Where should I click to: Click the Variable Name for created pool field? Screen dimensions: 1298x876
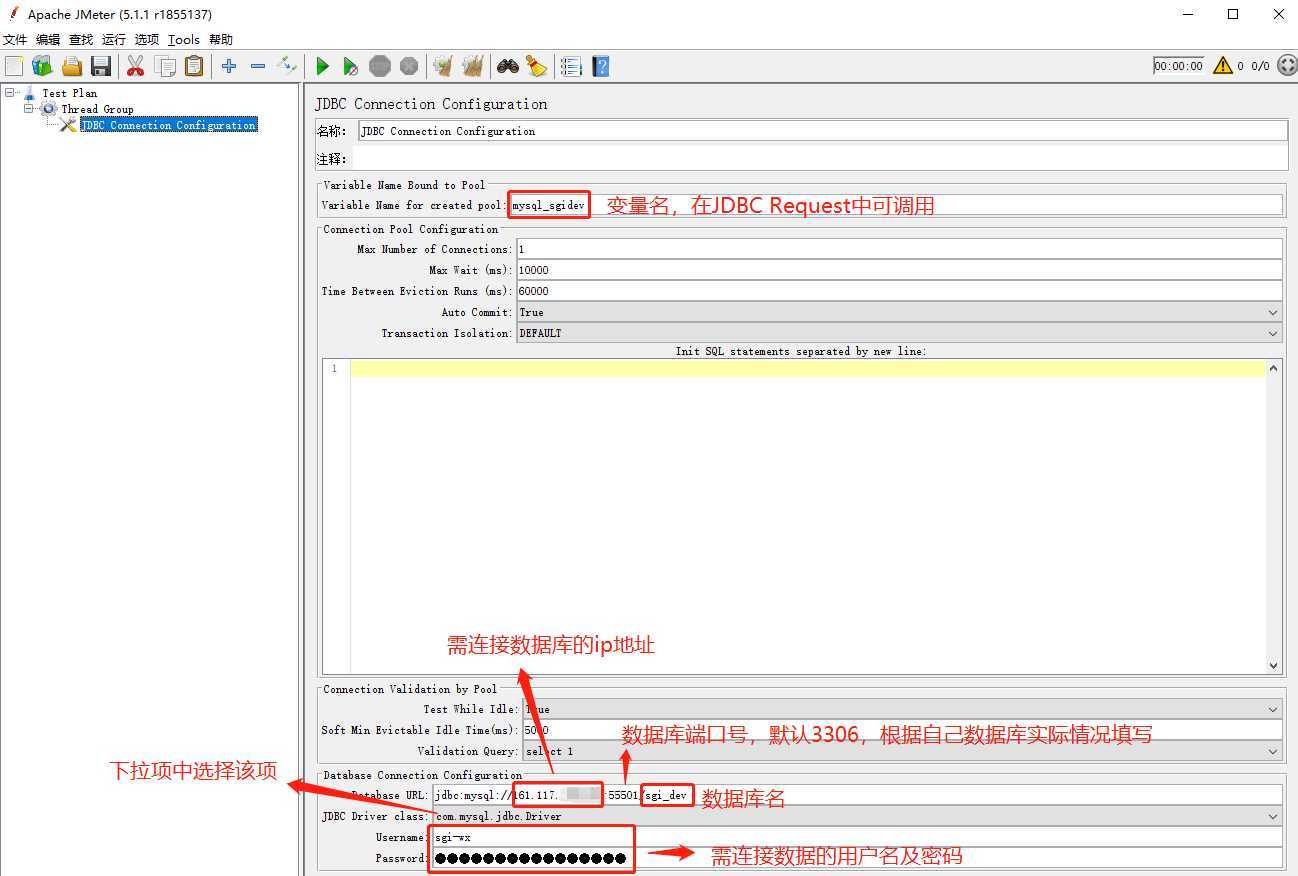point(895,205)
